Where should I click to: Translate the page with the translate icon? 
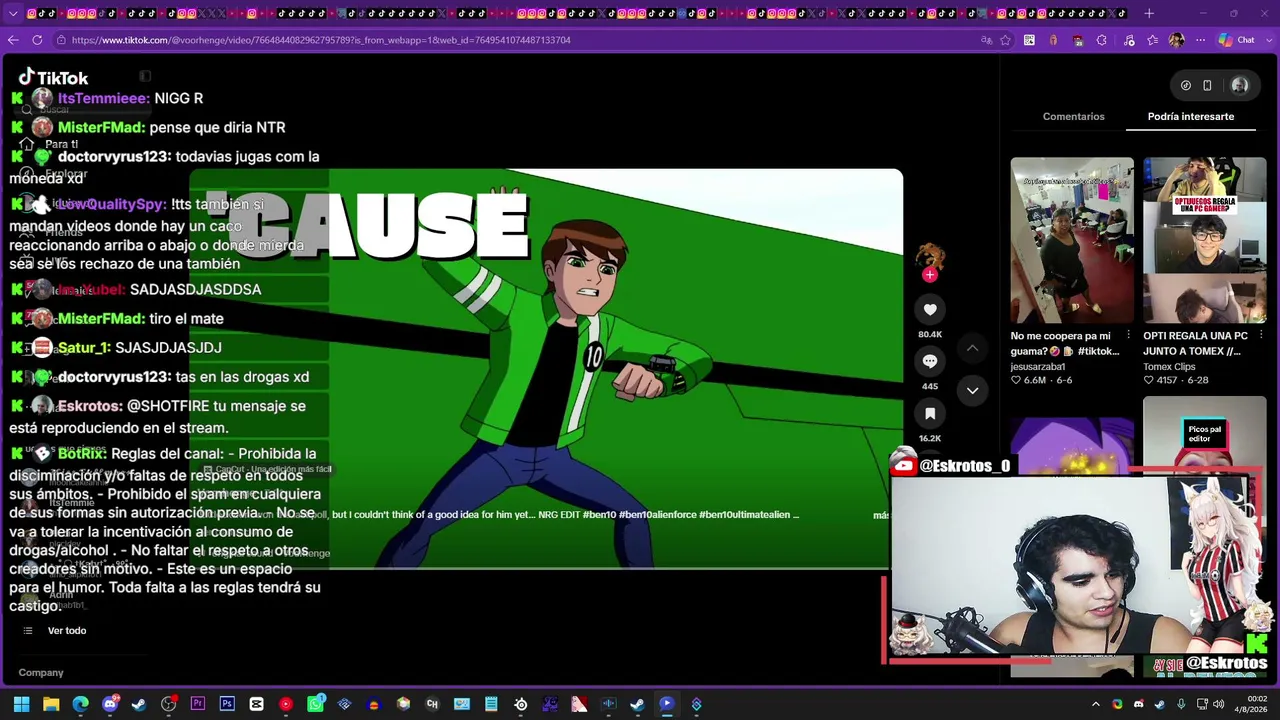pyautogui.click(x=986, y=40)
